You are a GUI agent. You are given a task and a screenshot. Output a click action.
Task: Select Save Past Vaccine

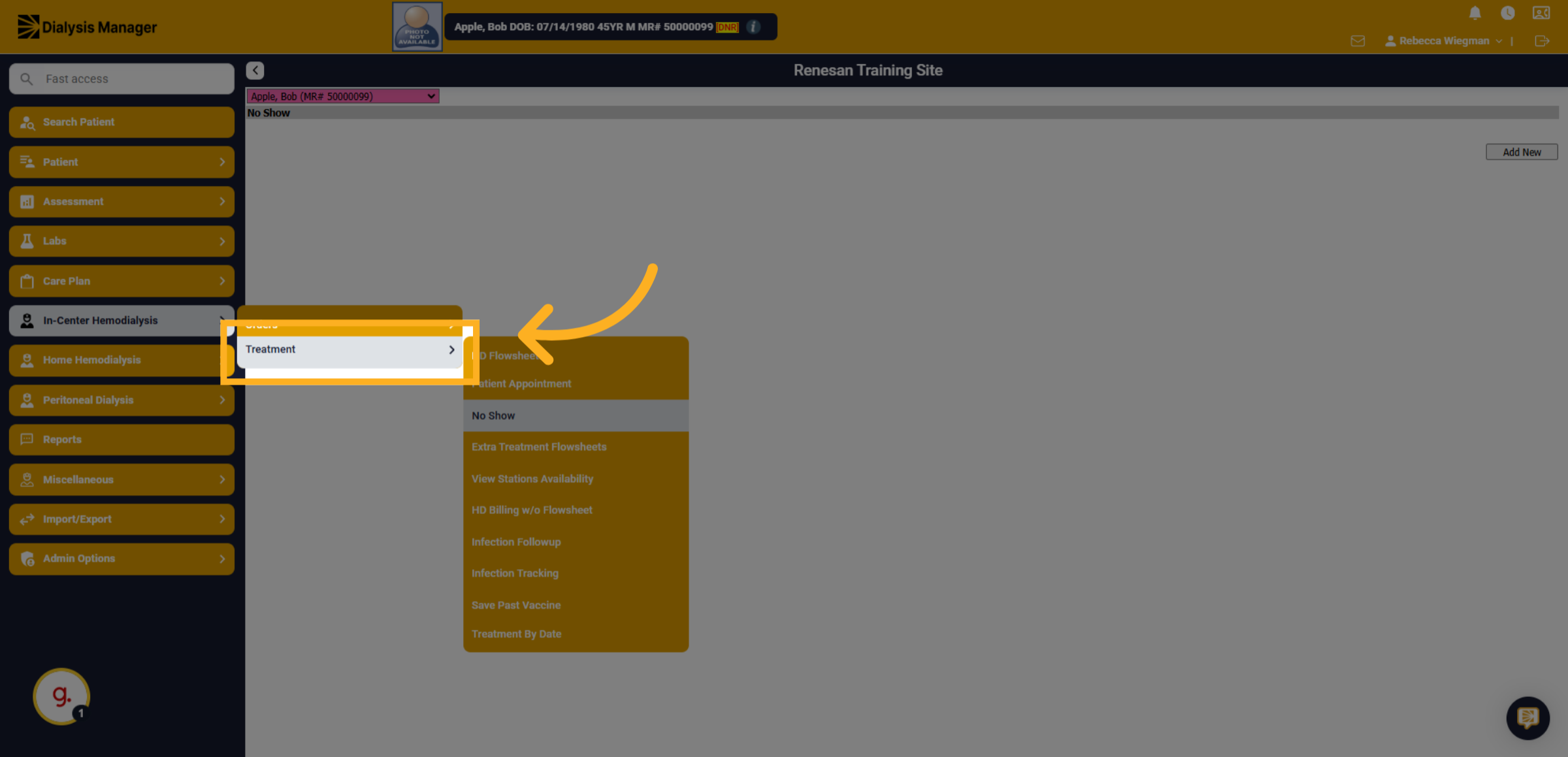tap(576, 605)
